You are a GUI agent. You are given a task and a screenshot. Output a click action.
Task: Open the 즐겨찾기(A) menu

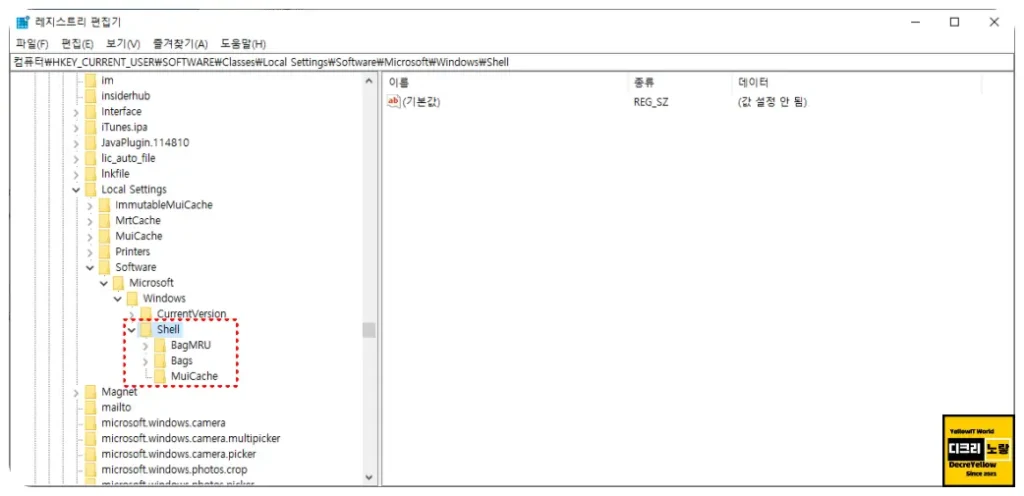(180, 44)
